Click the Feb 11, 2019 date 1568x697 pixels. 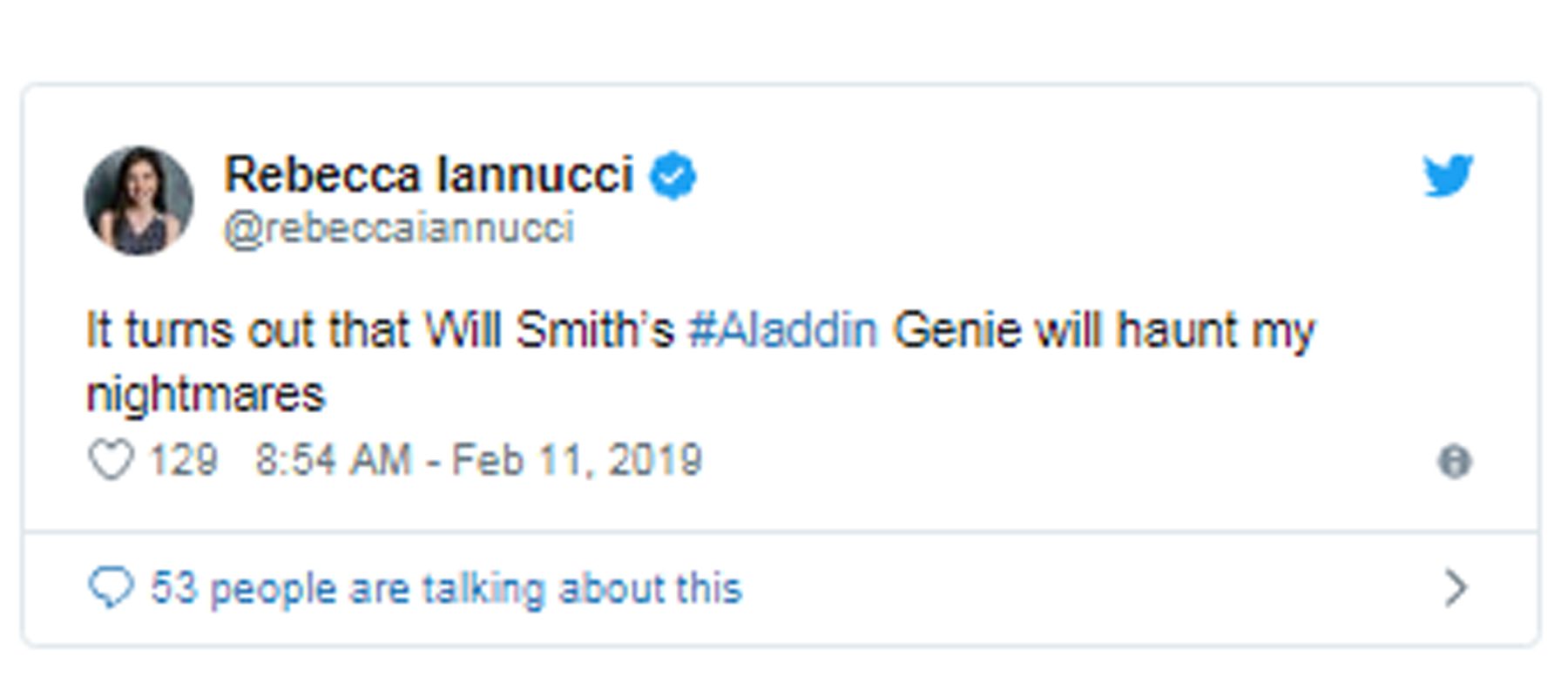tap(577, 460)
